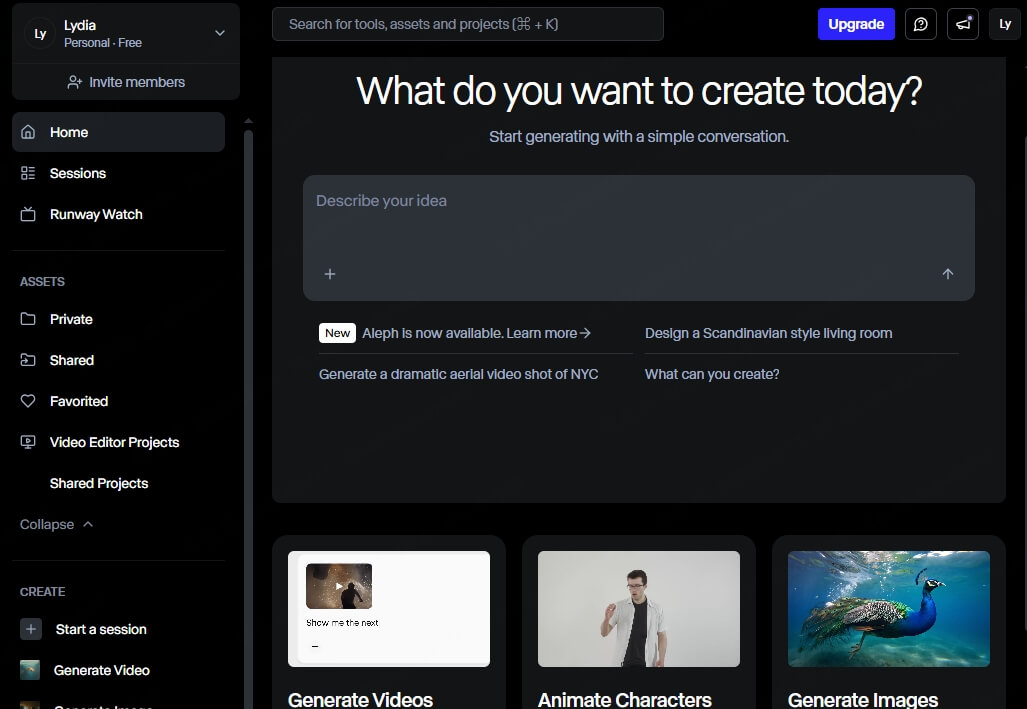The height and width of the screenshot is (709, 1027).
Task: Click the sidebar scrollbar
Action: pyautogui.click(x=248, y=419)
